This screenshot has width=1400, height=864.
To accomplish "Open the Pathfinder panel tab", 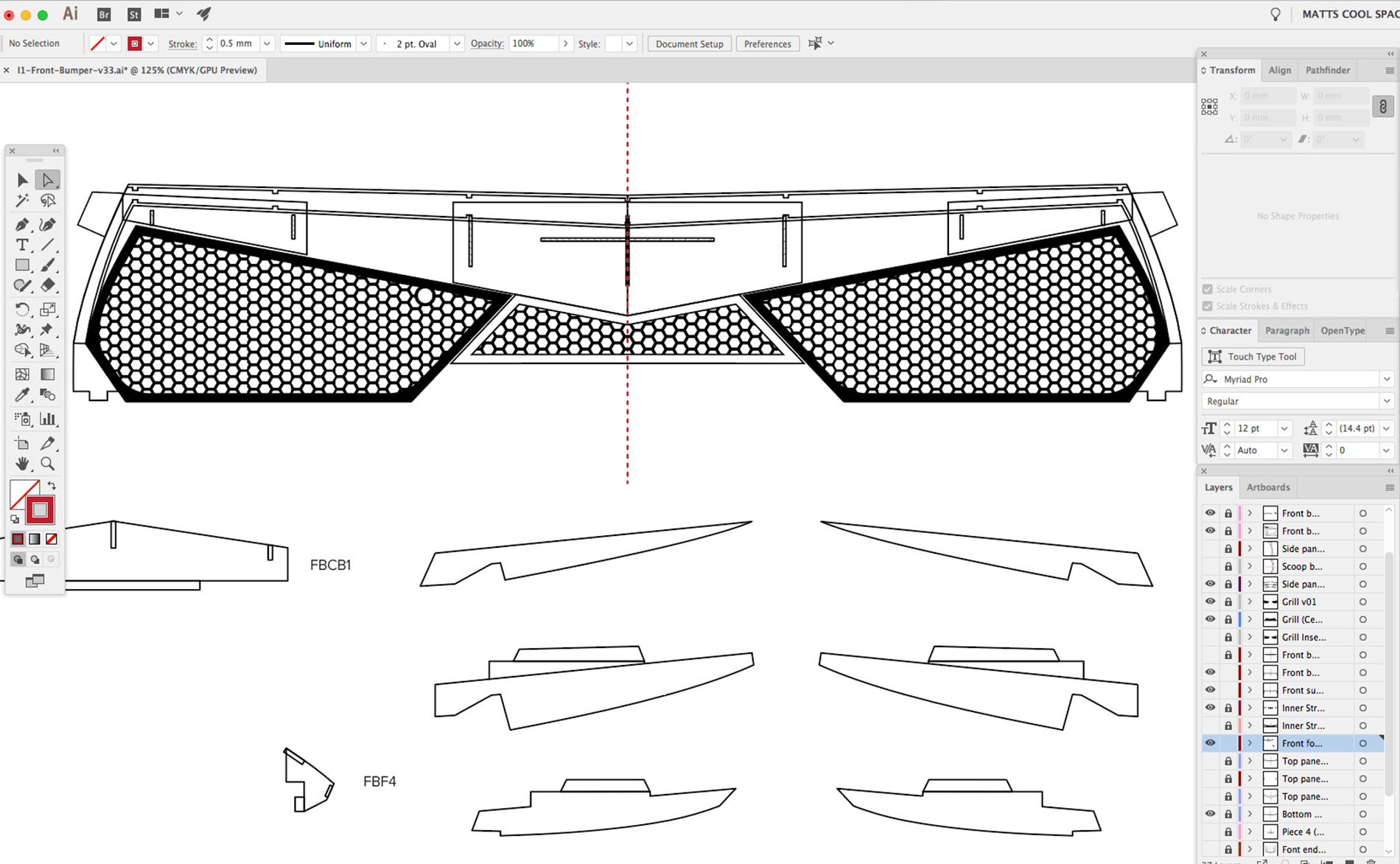I will tap(1328, 70).
